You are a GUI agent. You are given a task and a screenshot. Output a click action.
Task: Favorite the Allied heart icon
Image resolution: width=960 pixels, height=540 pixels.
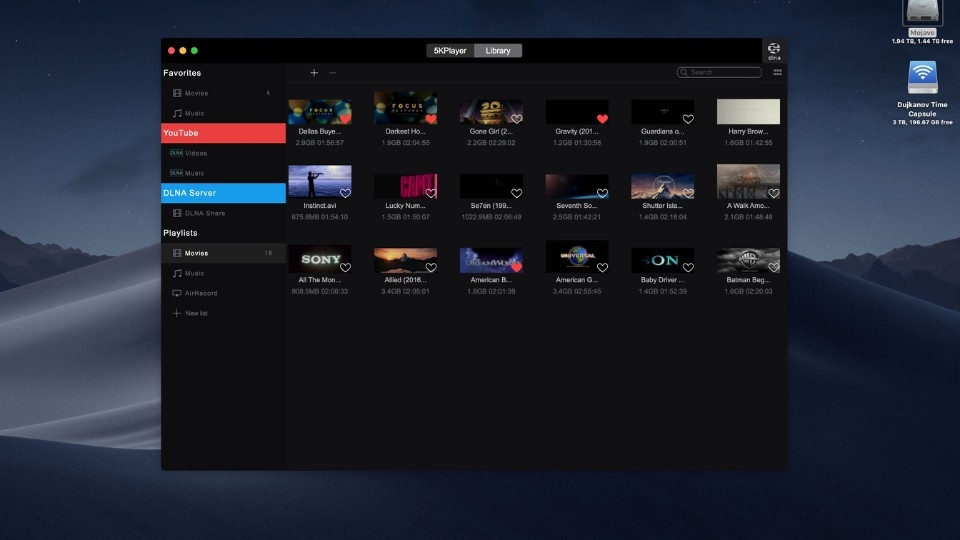pos(431,268)
